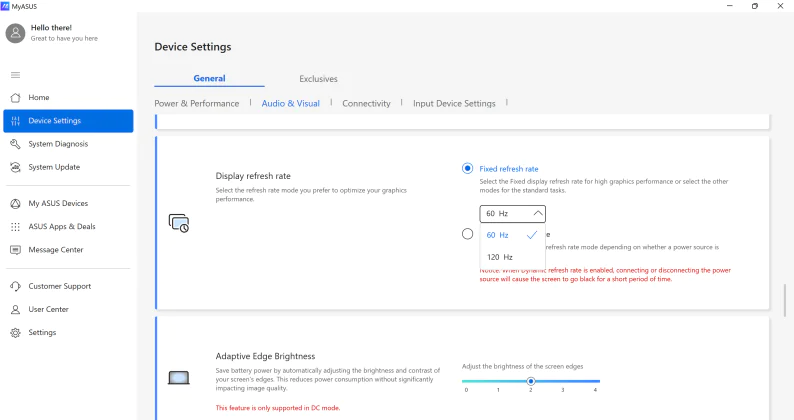Click 'This feature is only supported in DC mode' notice

coord(278,408)
